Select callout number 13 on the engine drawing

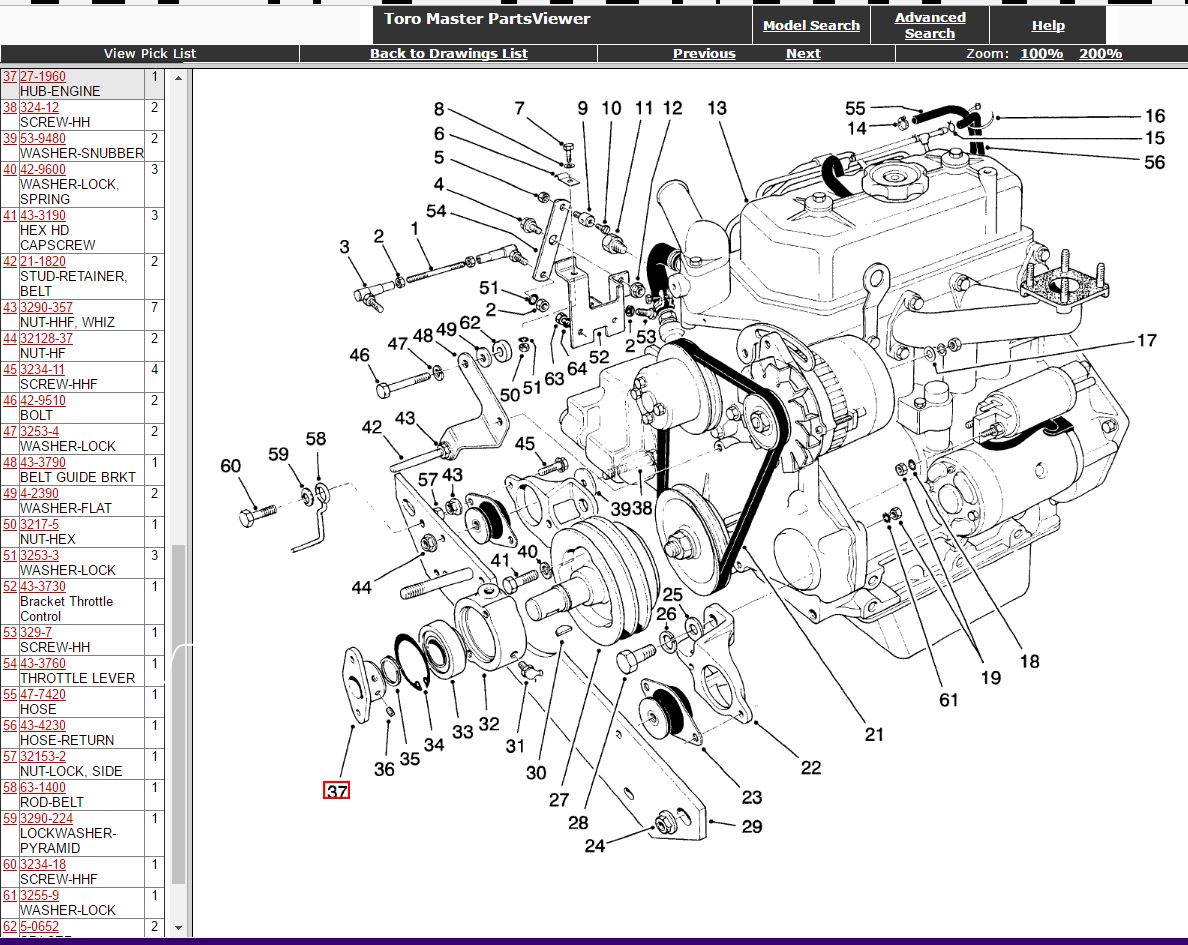click(716, 108)
